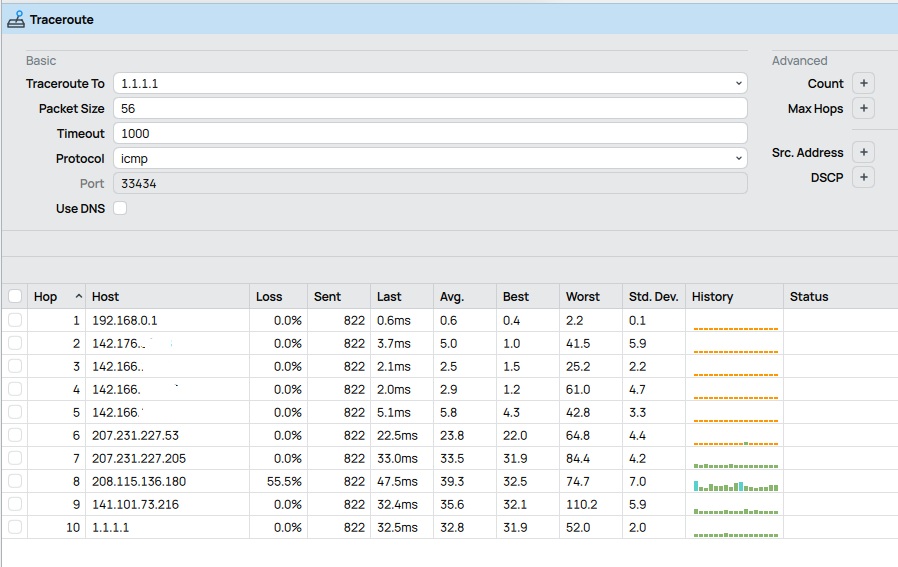Click the Traceroute title icon
Screen dimensions: 898x567
pyautogui.click(x=15, y=19)
